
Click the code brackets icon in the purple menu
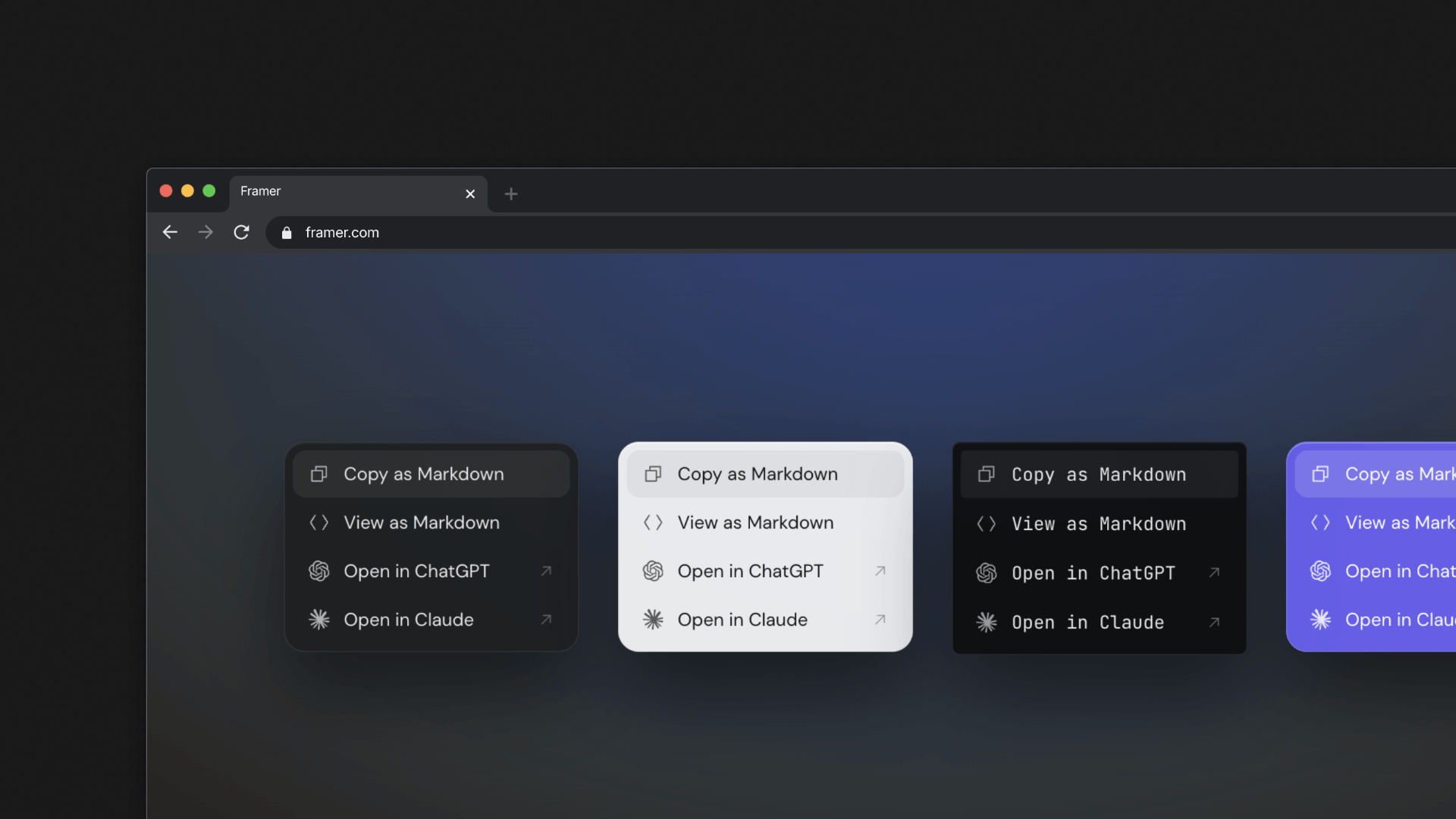[x=1320, y=522]
